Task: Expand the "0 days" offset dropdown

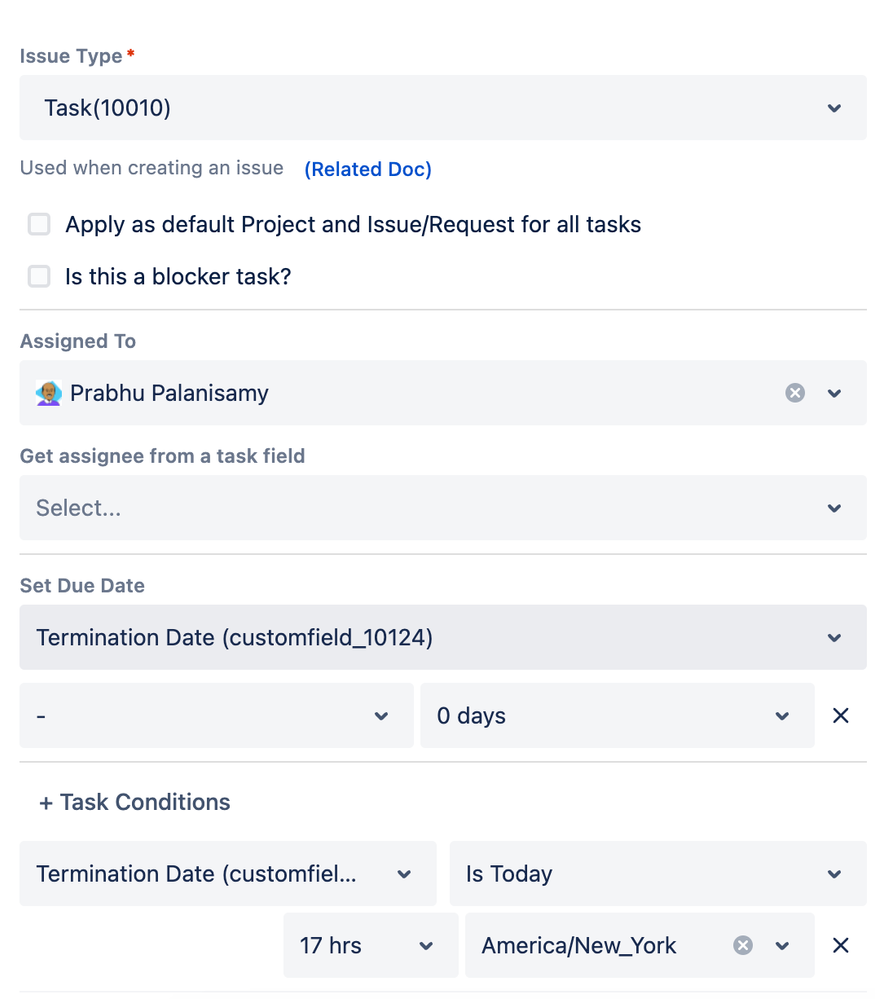Action: click(782, 715)
